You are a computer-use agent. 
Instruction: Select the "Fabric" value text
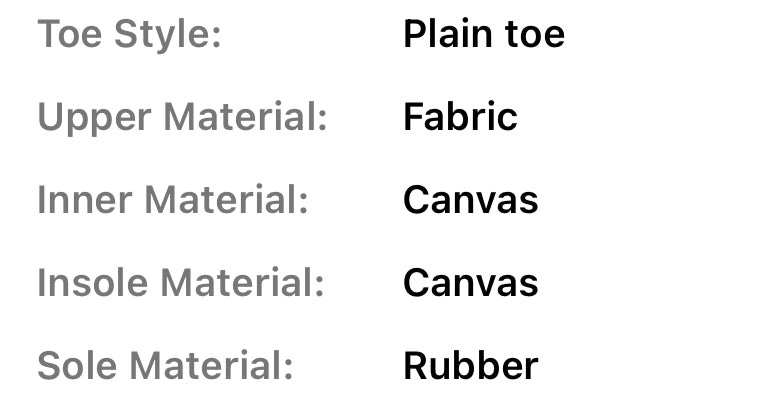(x=460, y=118)
